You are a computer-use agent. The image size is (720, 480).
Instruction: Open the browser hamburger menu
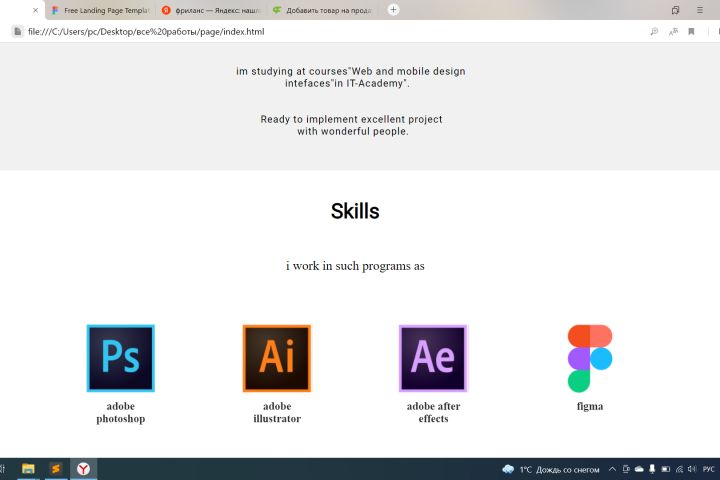[x=700, y=10]
